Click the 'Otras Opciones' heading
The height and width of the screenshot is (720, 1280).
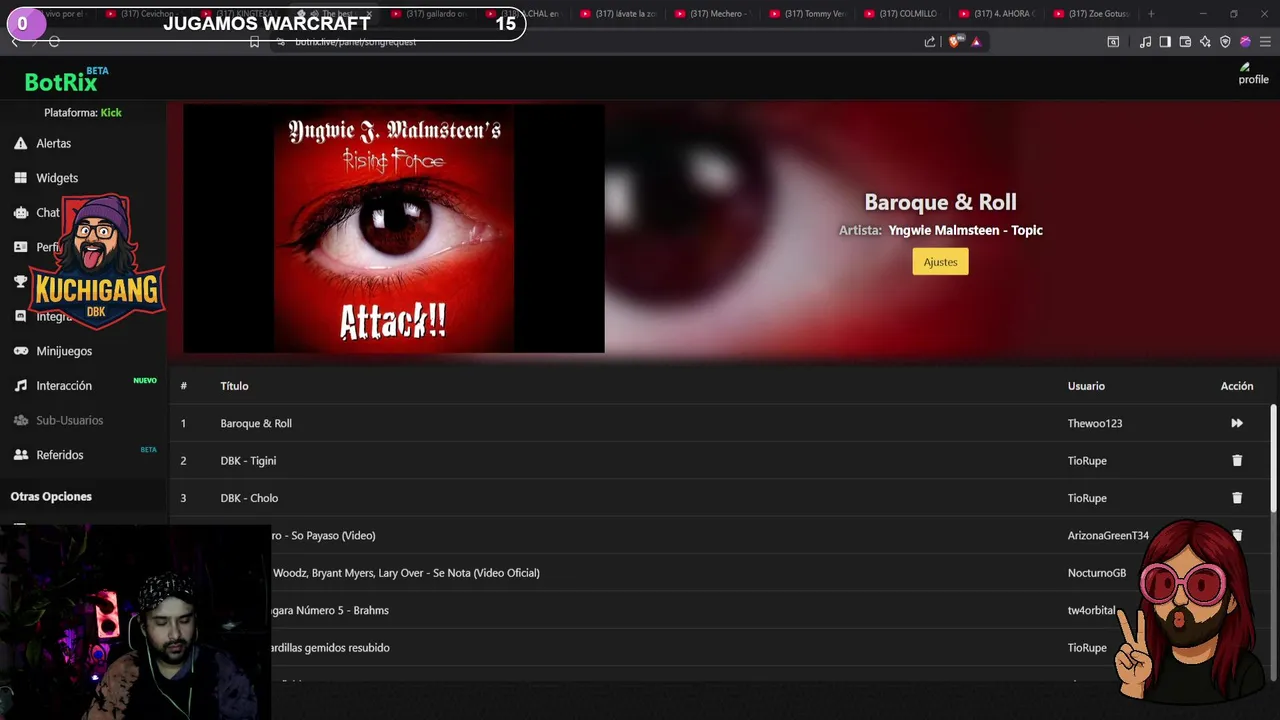tap(51, 496)
